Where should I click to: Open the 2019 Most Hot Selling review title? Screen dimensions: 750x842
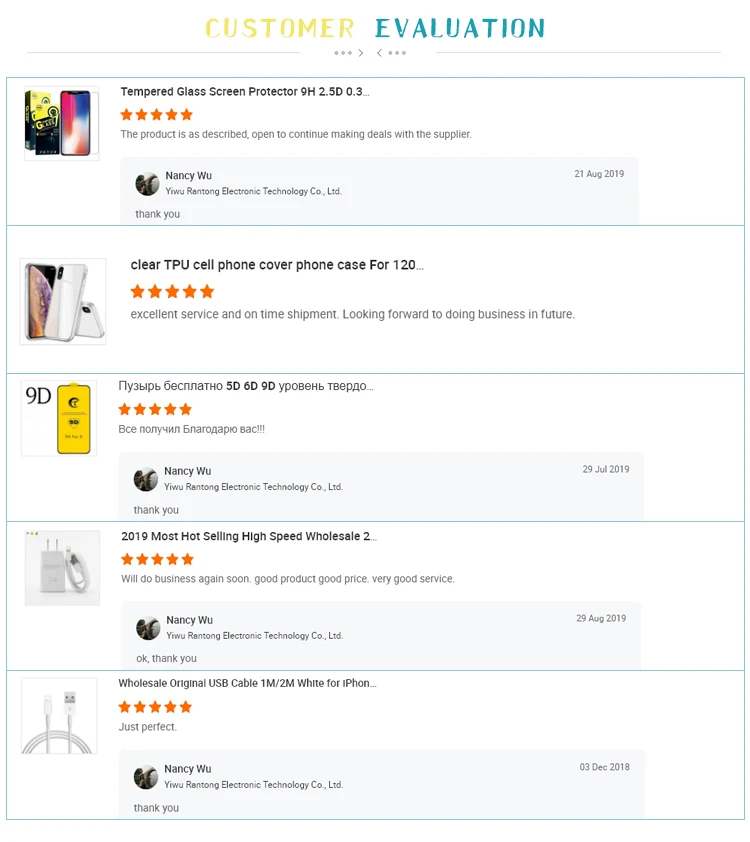pyautogui.click(x=248, y=537)
